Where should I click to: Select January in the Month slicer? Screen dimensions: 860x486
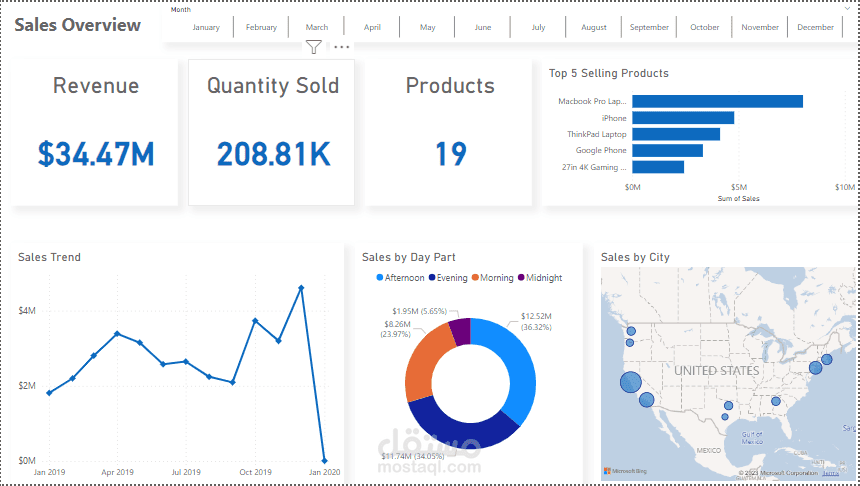tap(206, 27)
